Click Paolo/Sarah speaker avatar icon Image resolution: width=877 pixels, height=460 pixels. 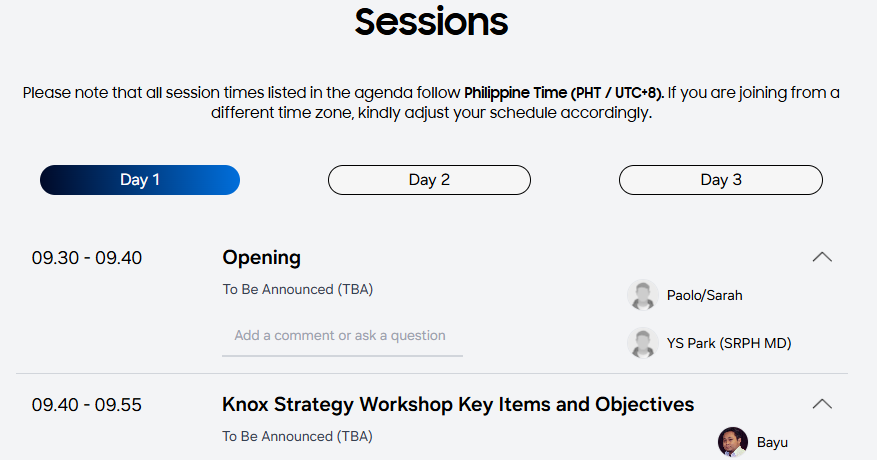(x=642, y=295)
